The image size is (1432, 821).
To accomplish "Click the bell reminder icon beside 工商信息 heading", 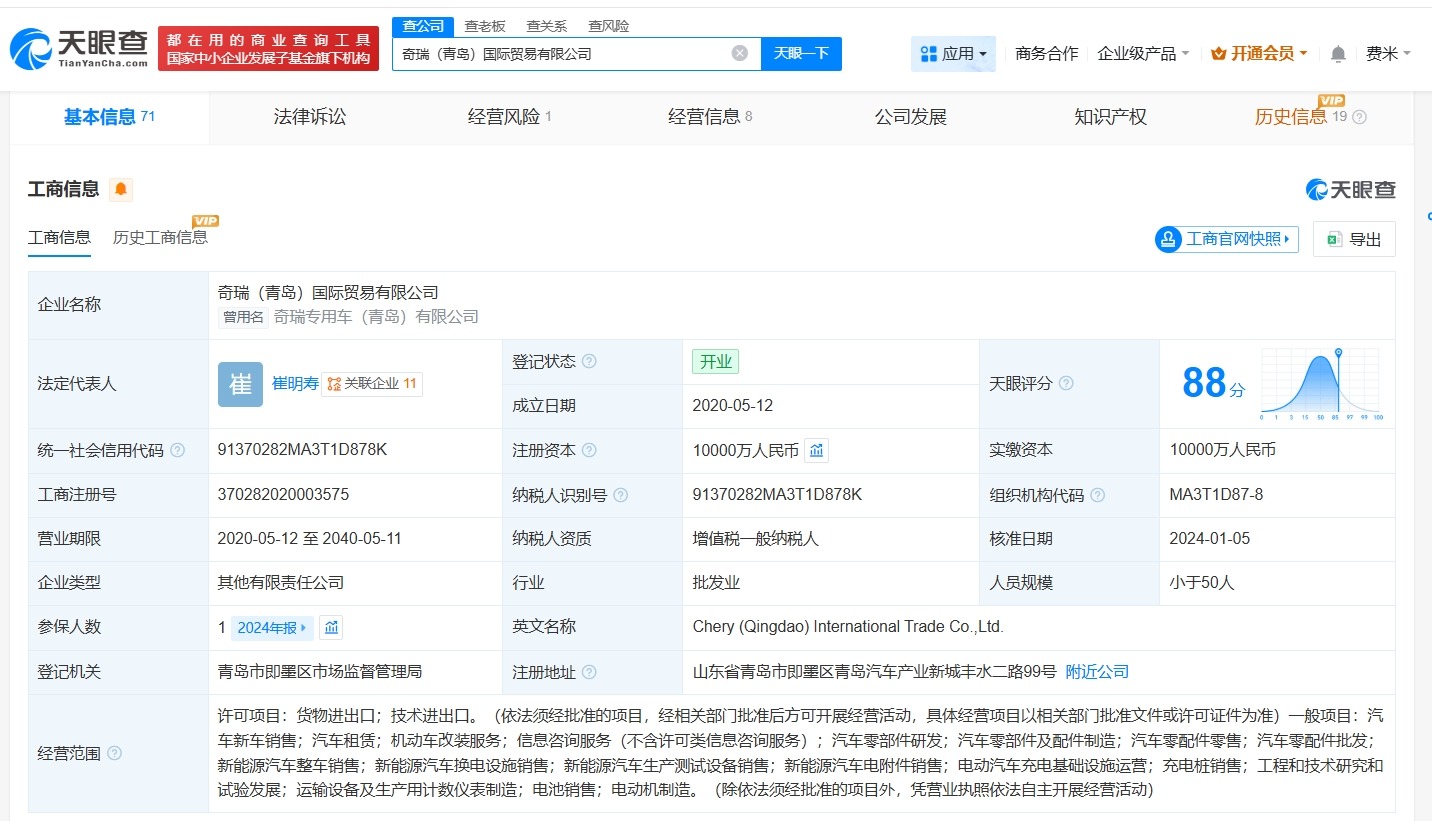I will (x=121, y=188).
